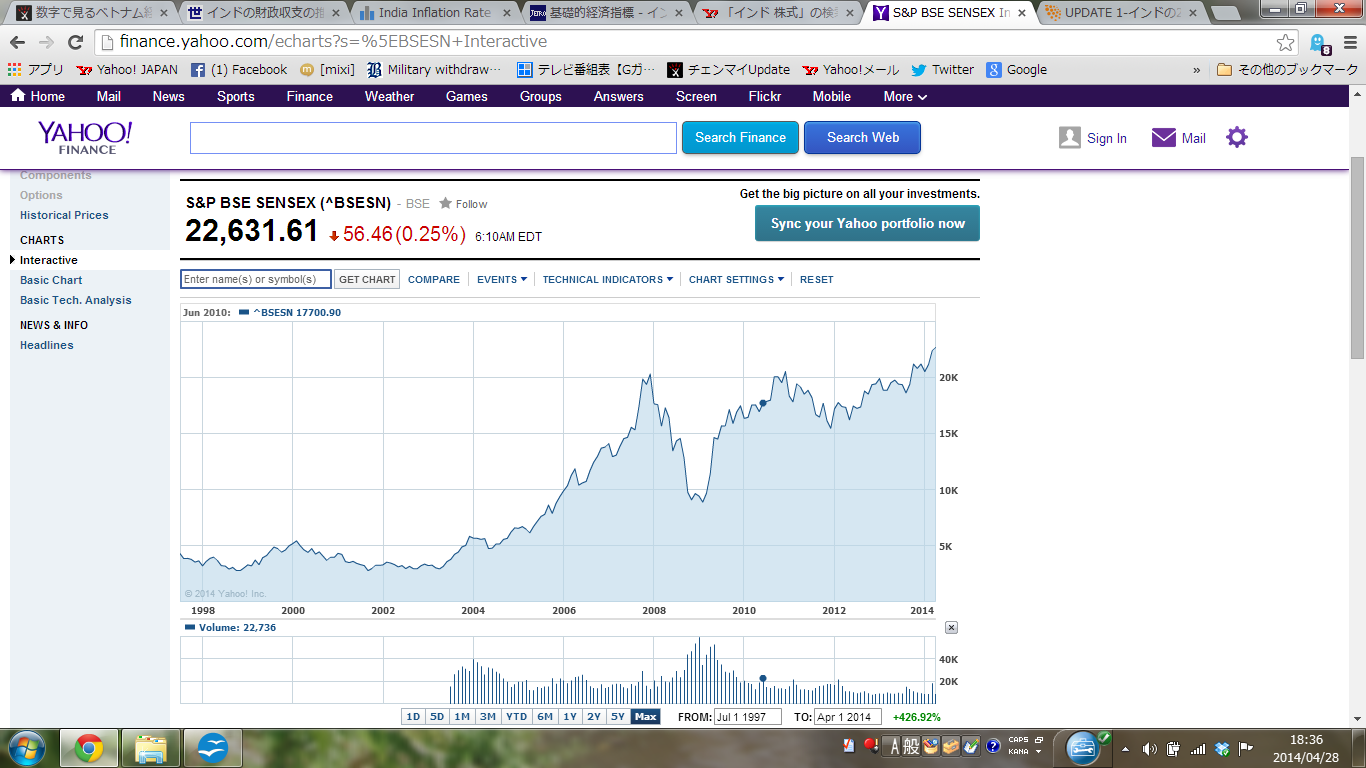Select the Max chart range
Viewport: 1366px width, 768px height.
coord(645,717)
